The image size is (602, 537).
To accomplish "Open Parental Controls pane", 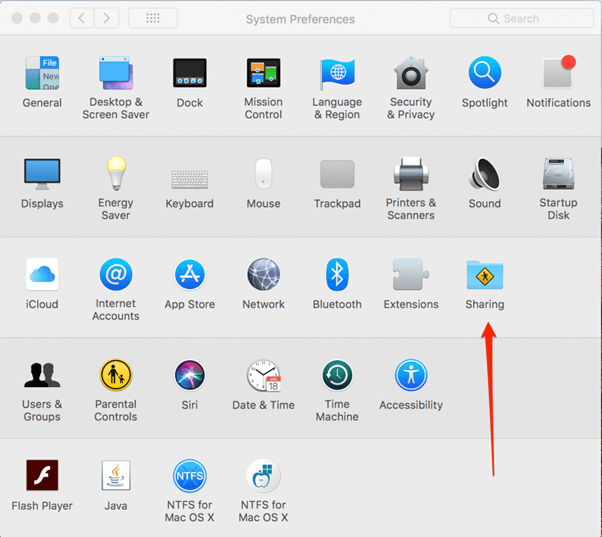I will 116,375.
